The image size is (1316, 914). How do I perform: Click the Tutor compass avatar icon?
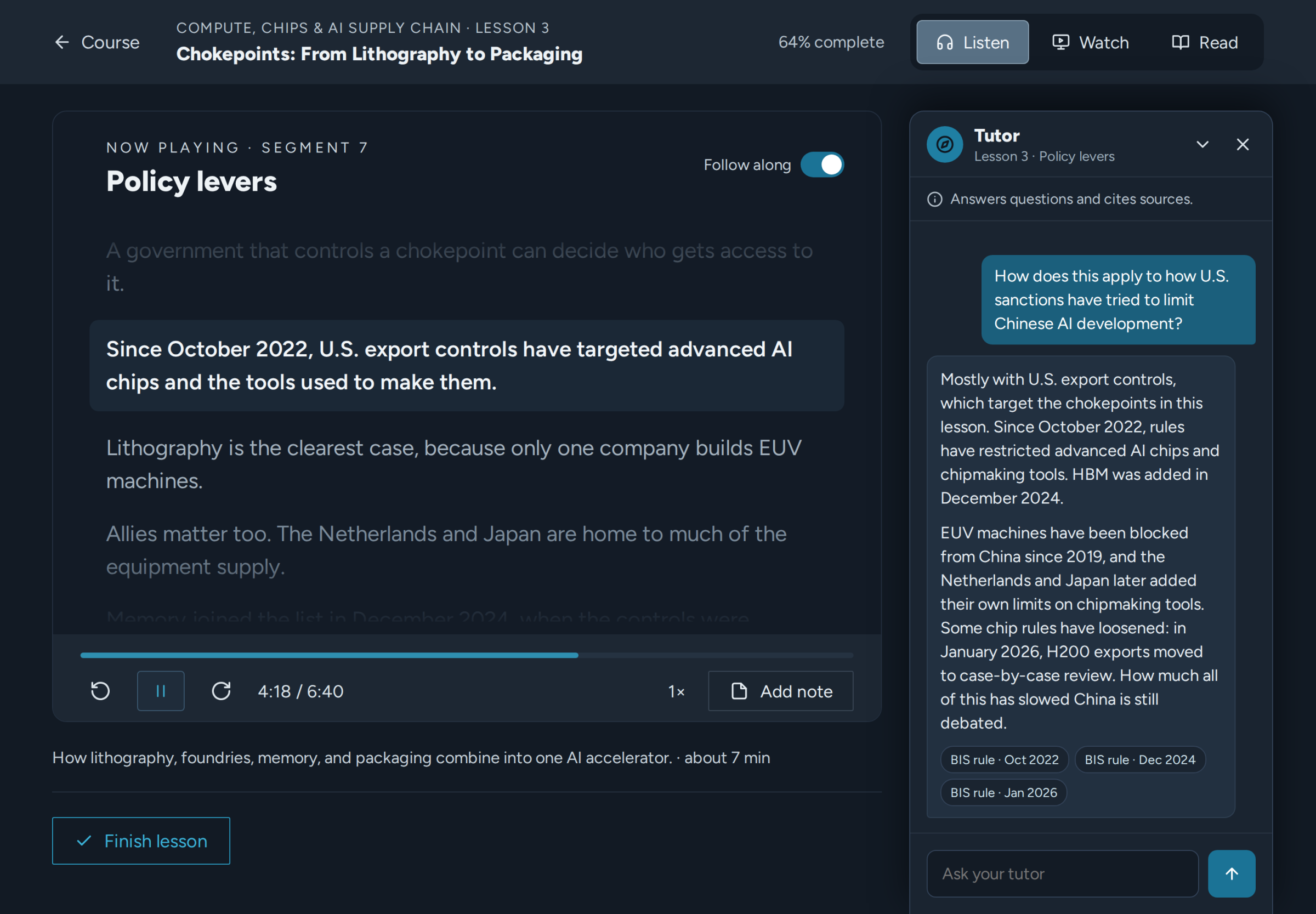(x=944, y=144)
